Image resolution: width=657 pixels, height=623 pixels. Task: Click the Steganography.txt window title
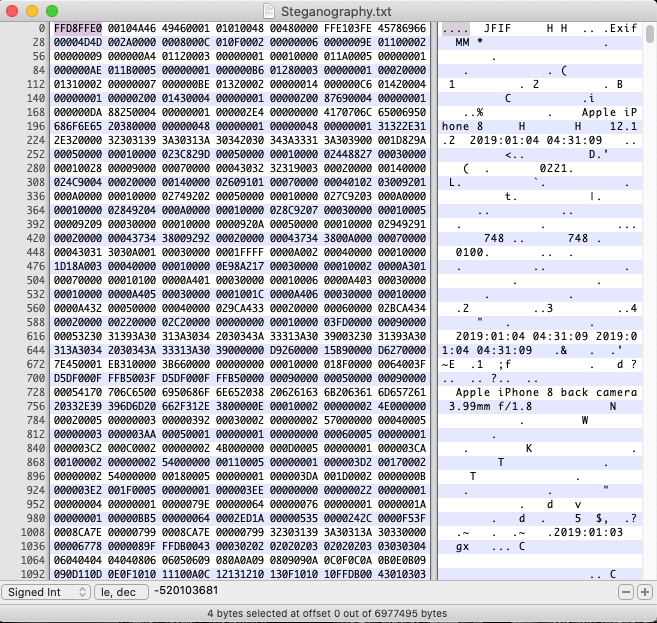click(x=336, y=11)
